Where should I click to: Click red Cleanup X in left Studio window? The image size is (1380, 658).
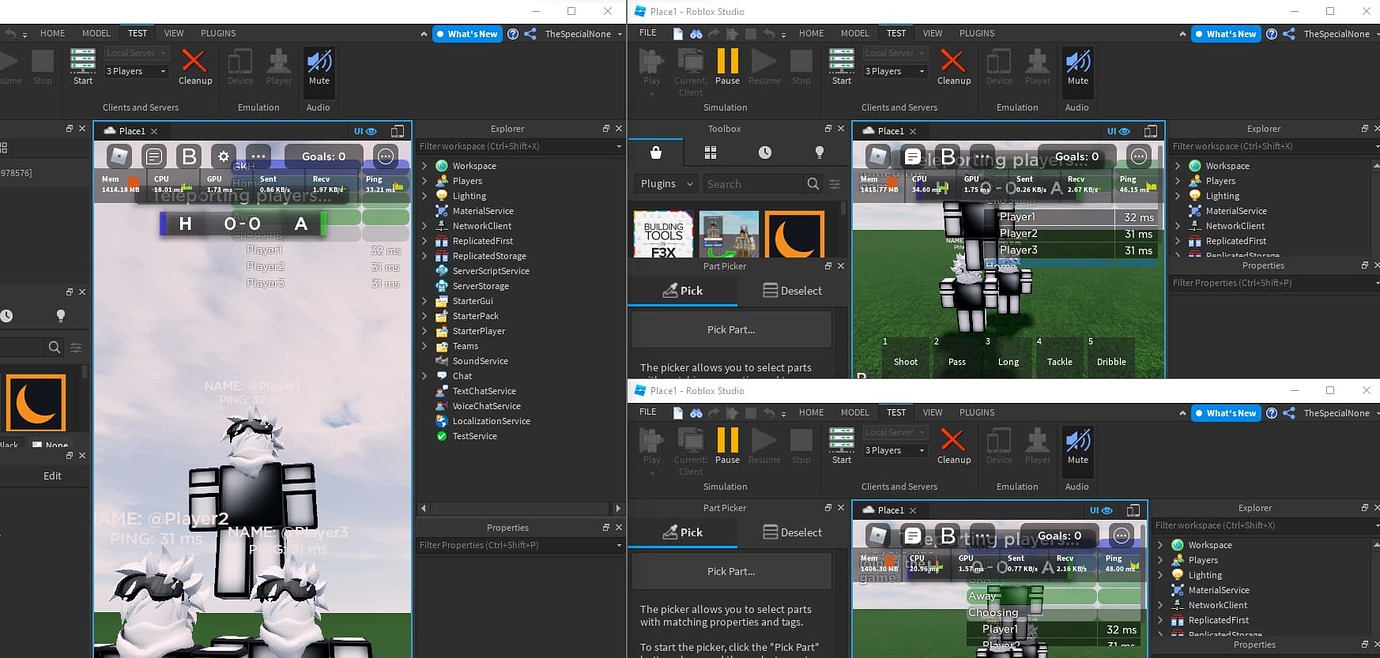click(x=195, y=66)
